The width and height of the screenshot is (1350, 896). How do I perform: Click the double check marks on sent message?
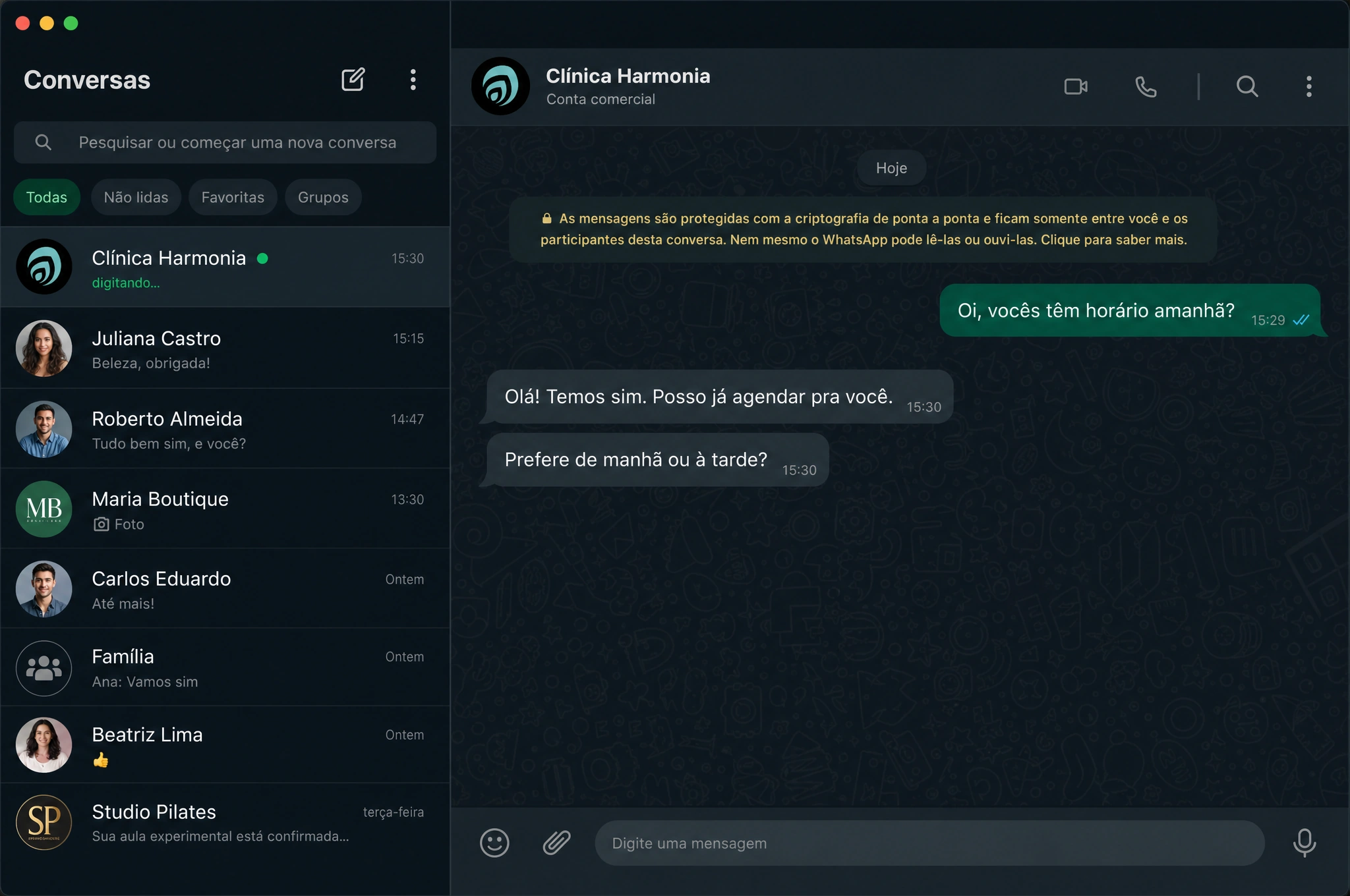pyautogui.click(x=1301, y=320)
